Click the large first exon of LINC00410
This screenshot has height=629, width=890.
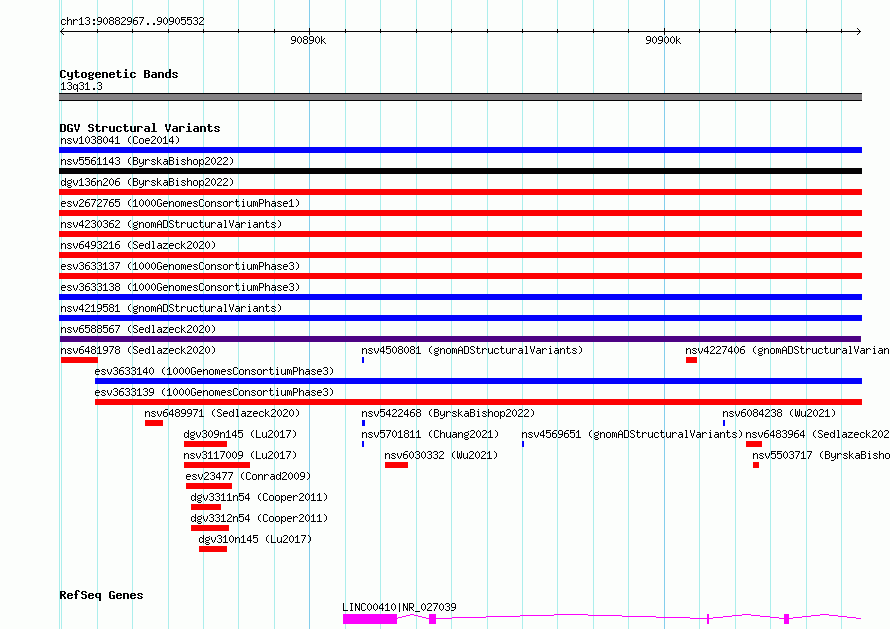(x=370, y=619)
